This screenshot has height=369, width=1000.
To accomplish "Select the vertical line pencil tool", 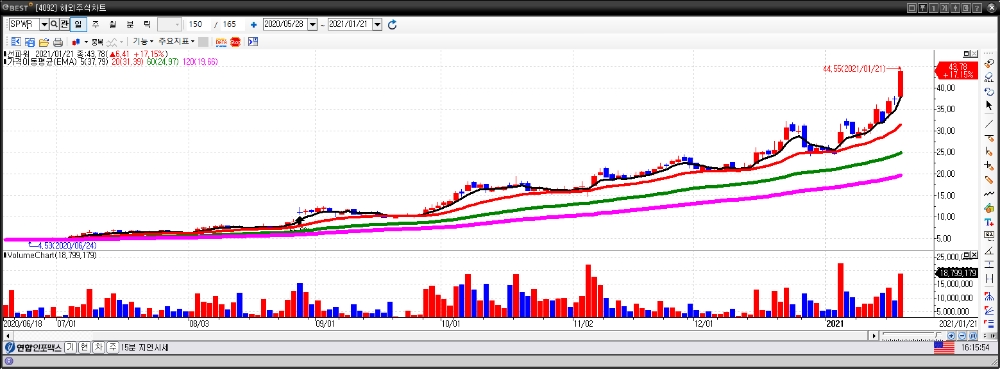I will pos(989,152).
